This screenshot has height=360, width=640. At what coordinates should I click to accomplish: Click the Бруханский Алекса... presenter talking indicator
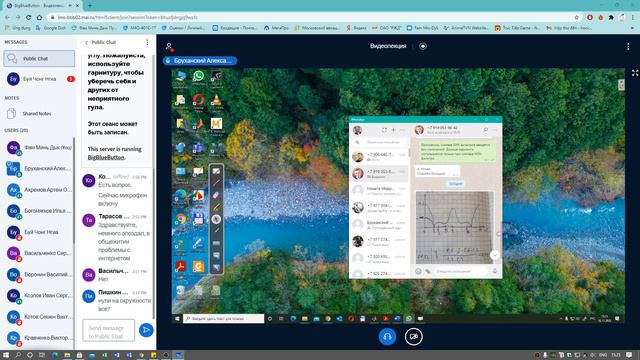click(x=200, y=60)
